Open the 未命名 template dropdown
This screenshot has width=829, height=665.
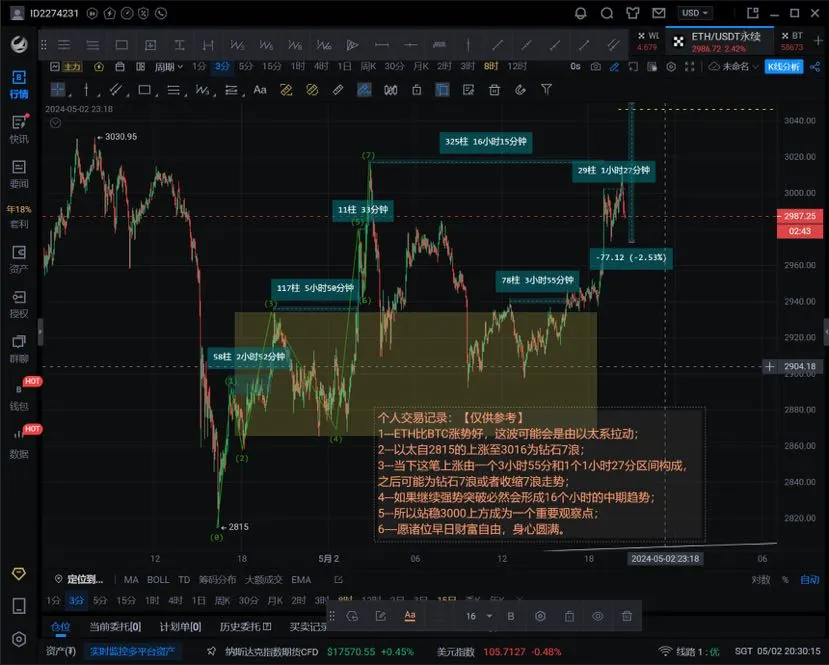click(x=733, y=67)
